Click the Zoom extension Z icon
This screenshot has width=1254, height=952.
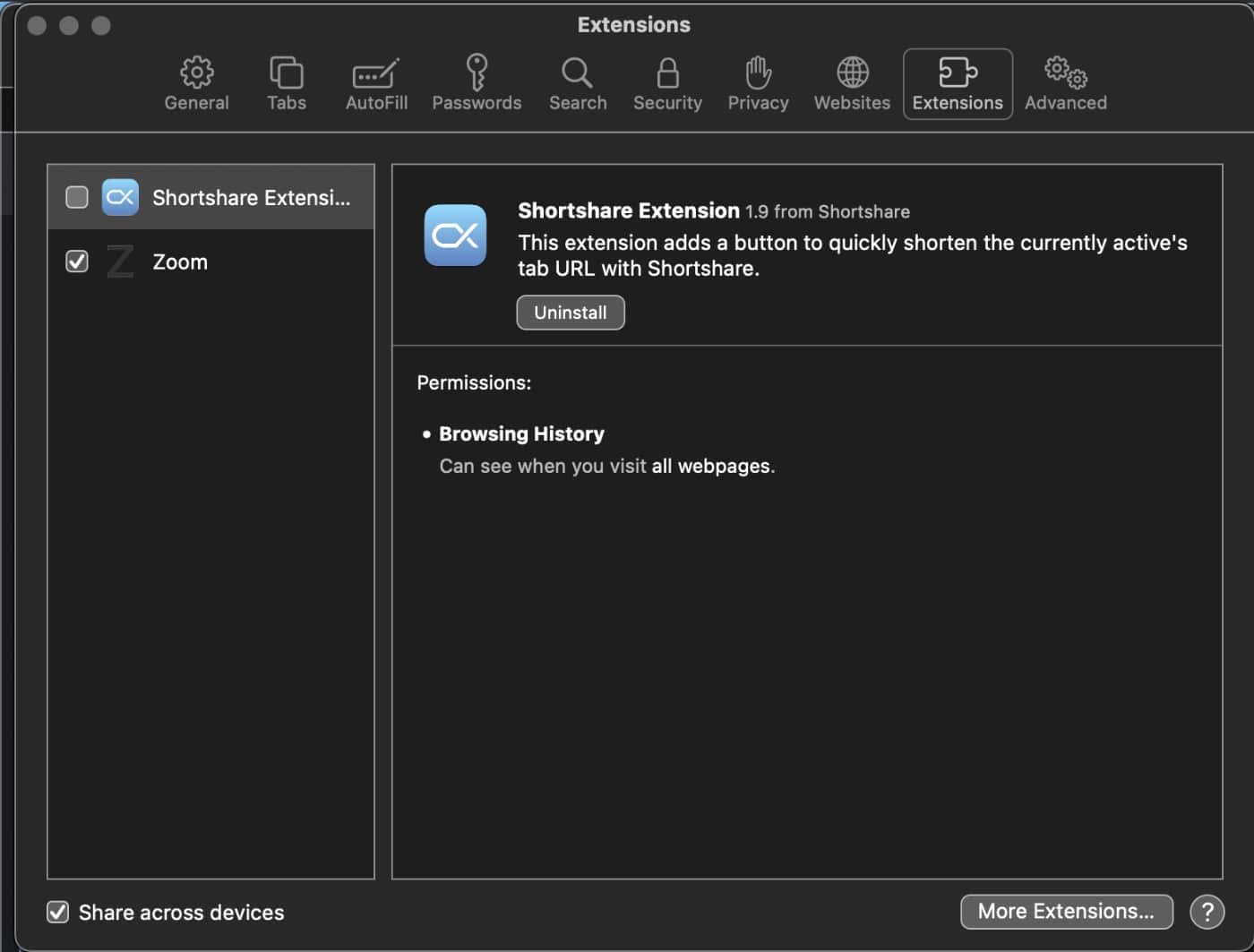120,262
